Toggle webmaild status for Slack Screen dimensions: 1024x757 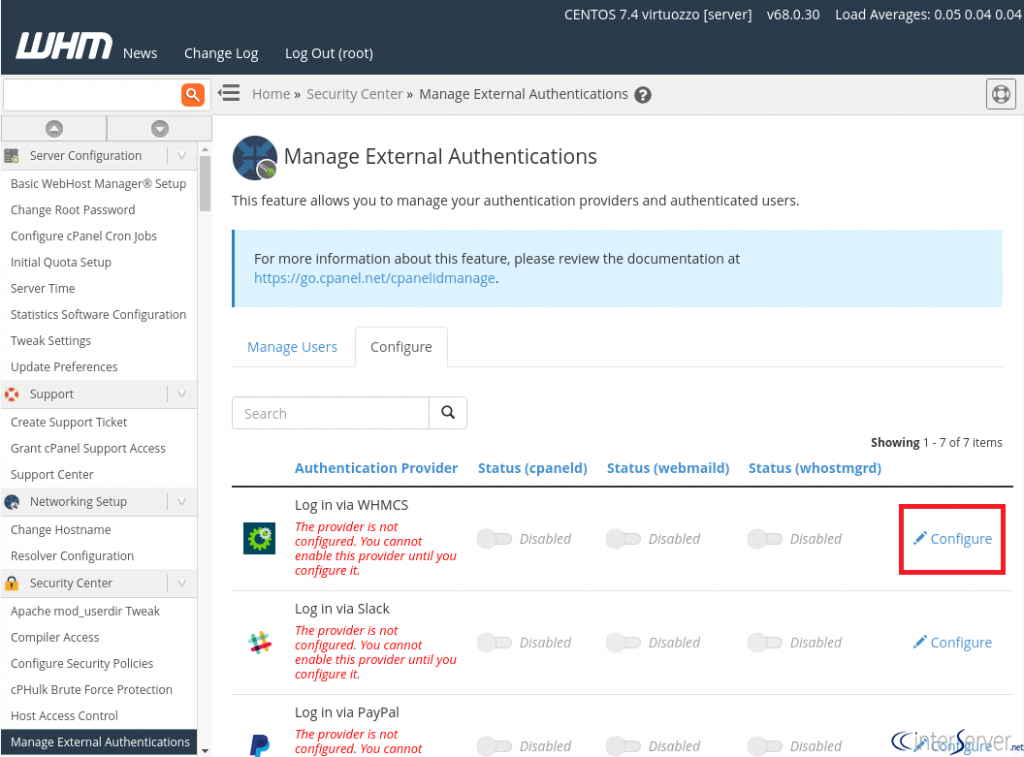click(623, 643)
